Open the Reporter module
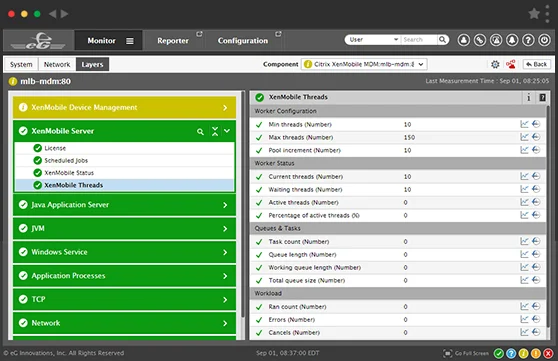The height and width of the screenshot is (361, 558). coord(173,41)
